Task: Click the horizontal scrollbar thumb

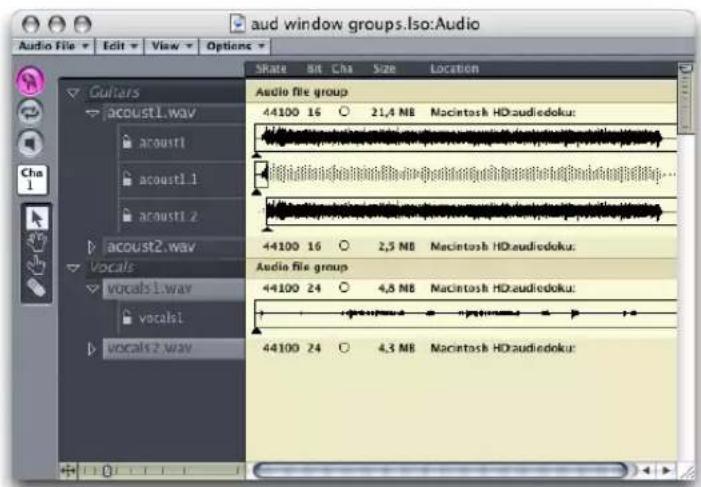Action: [x=440, y=470]
